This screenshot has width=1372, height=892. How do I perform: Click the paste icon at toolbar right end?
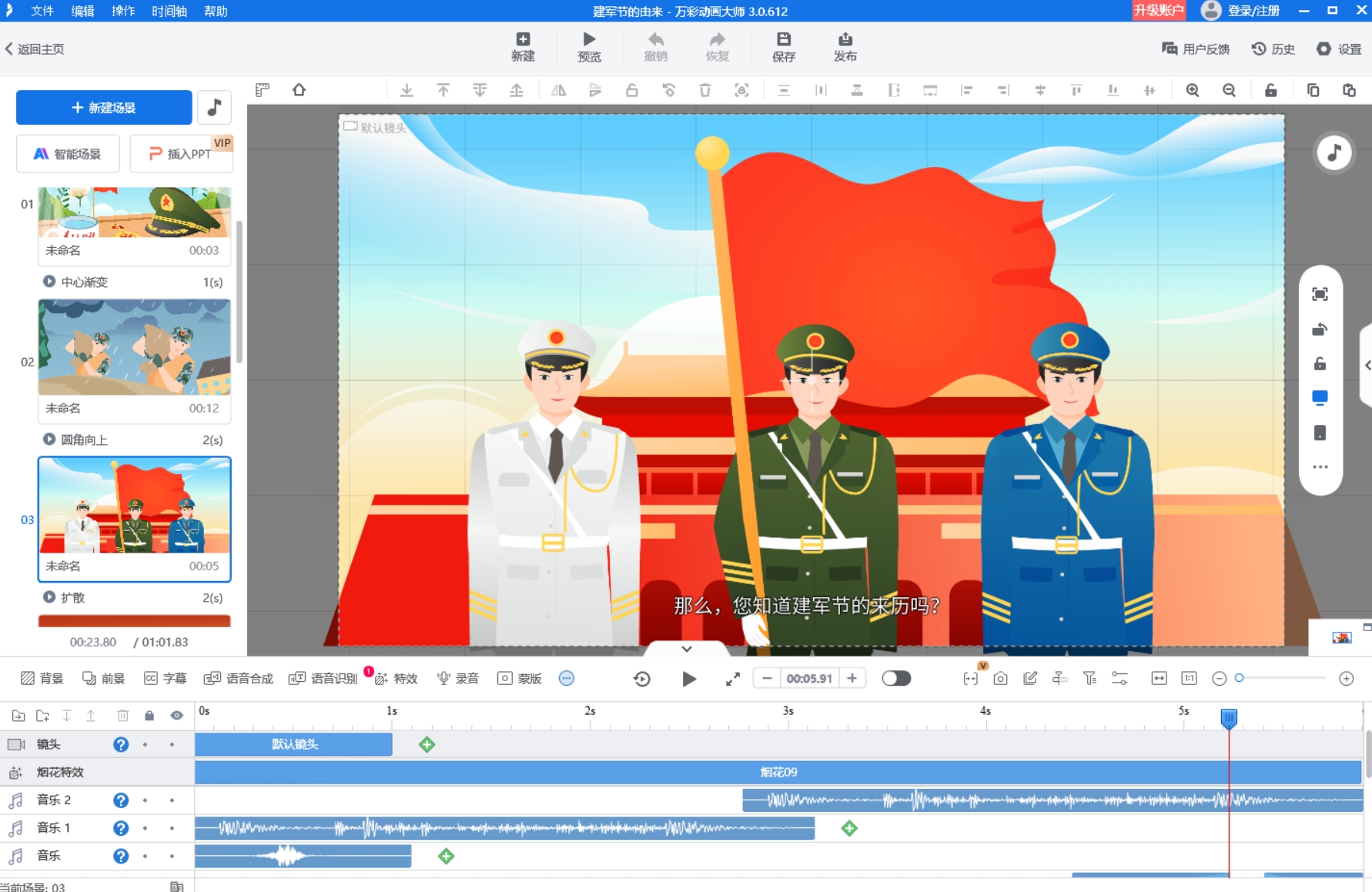pyautogui.click(x=1349, y=90)
